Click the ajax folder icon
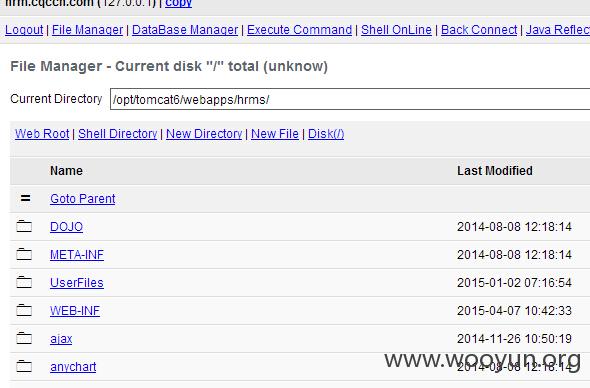This screenshot has height=388, width=590. coord(24,338)
